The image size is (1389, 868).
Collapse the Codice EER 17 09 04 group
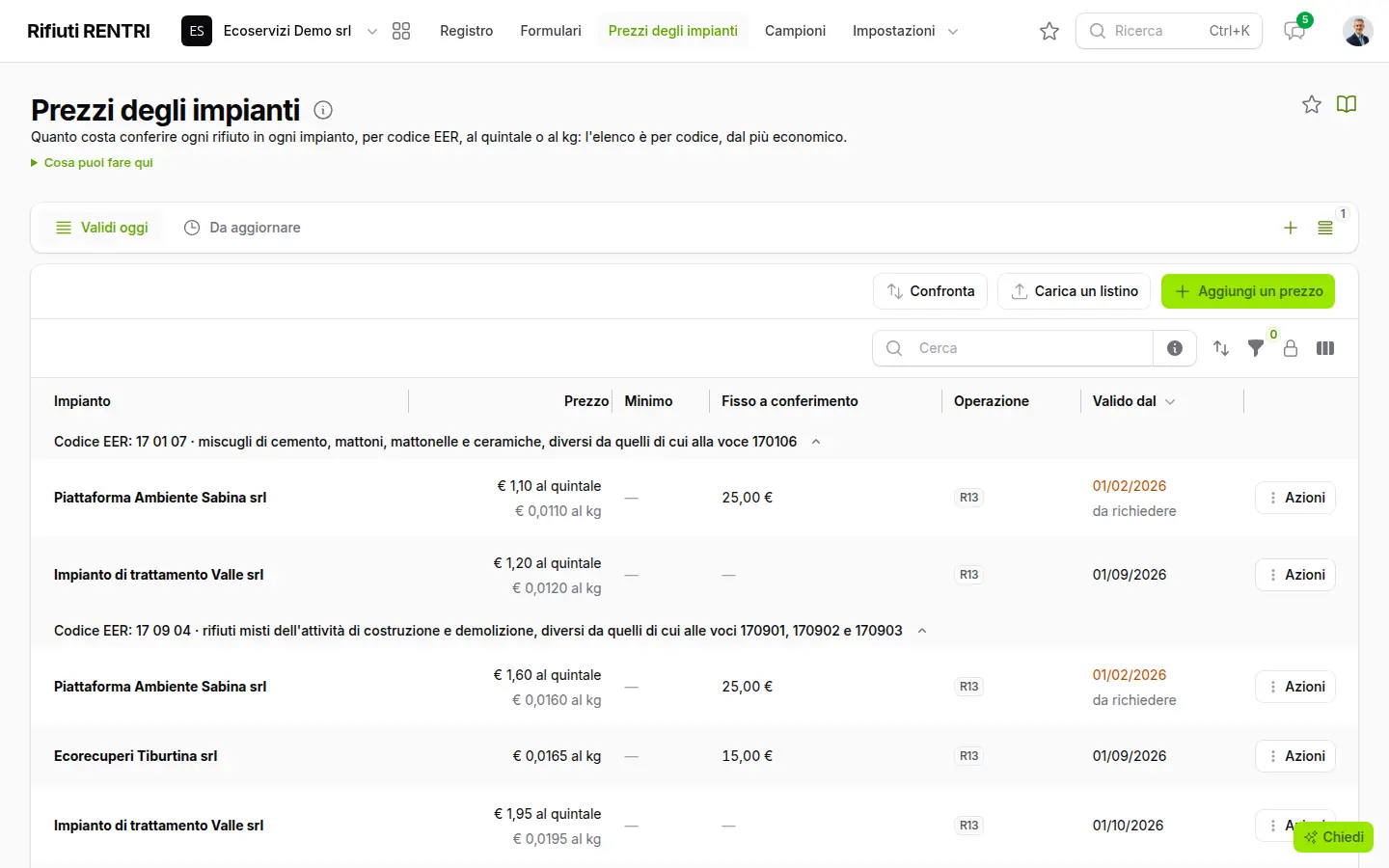click(x=922, y=631)
